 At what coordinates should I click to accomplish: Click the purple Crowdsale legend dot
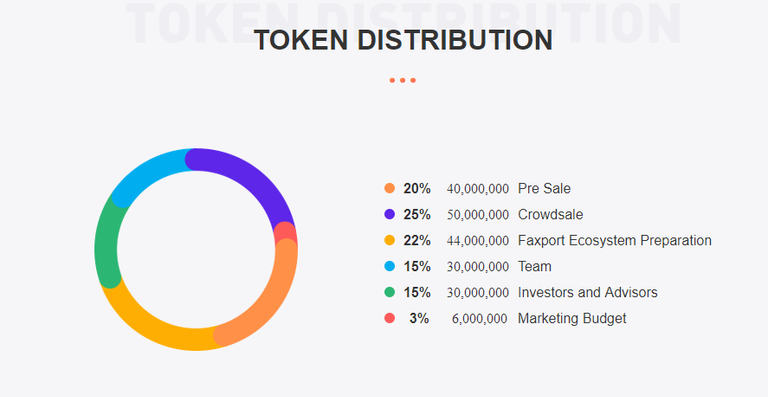point(389,214)
